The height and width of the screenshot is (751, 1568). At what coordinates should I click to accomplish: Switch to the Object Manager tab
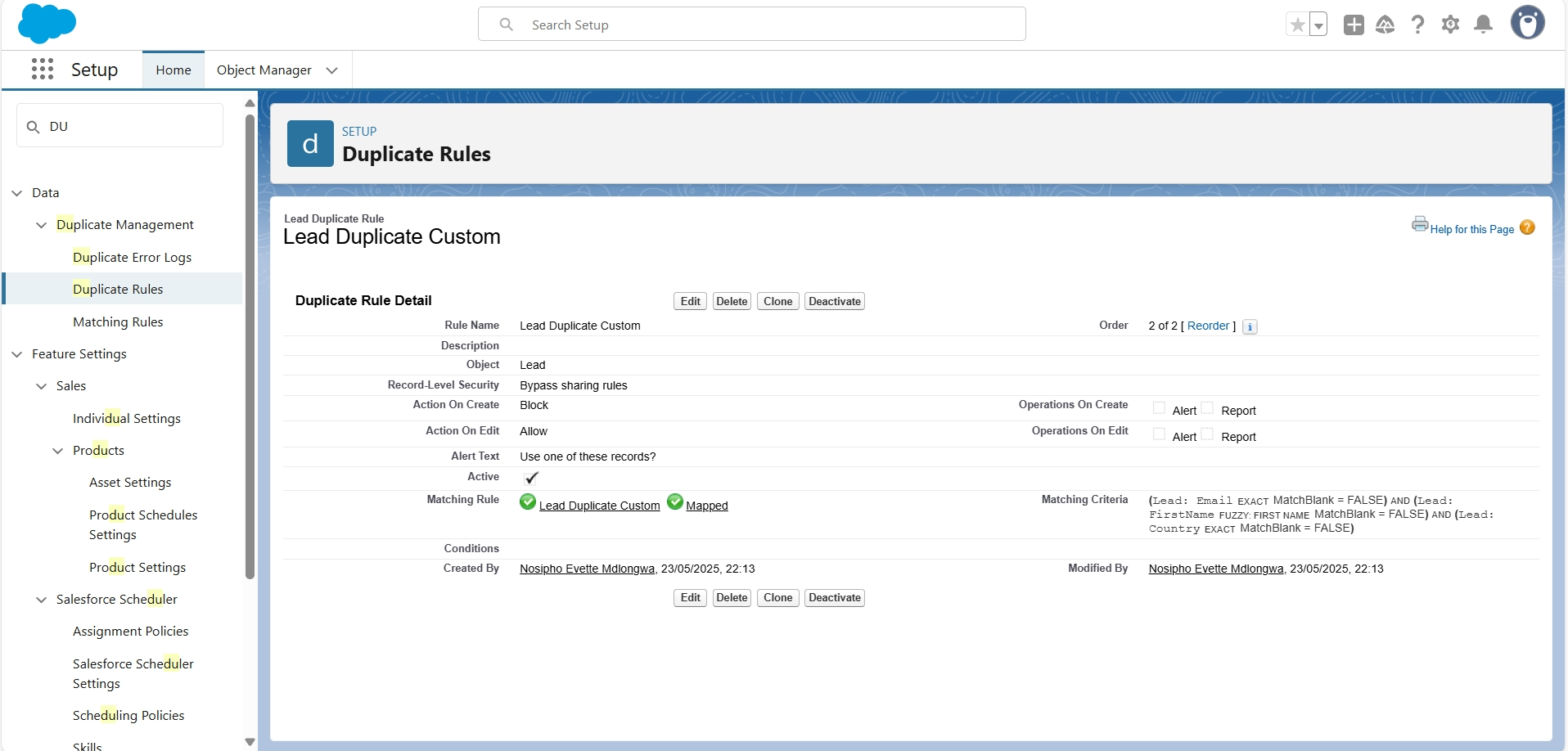264,70
